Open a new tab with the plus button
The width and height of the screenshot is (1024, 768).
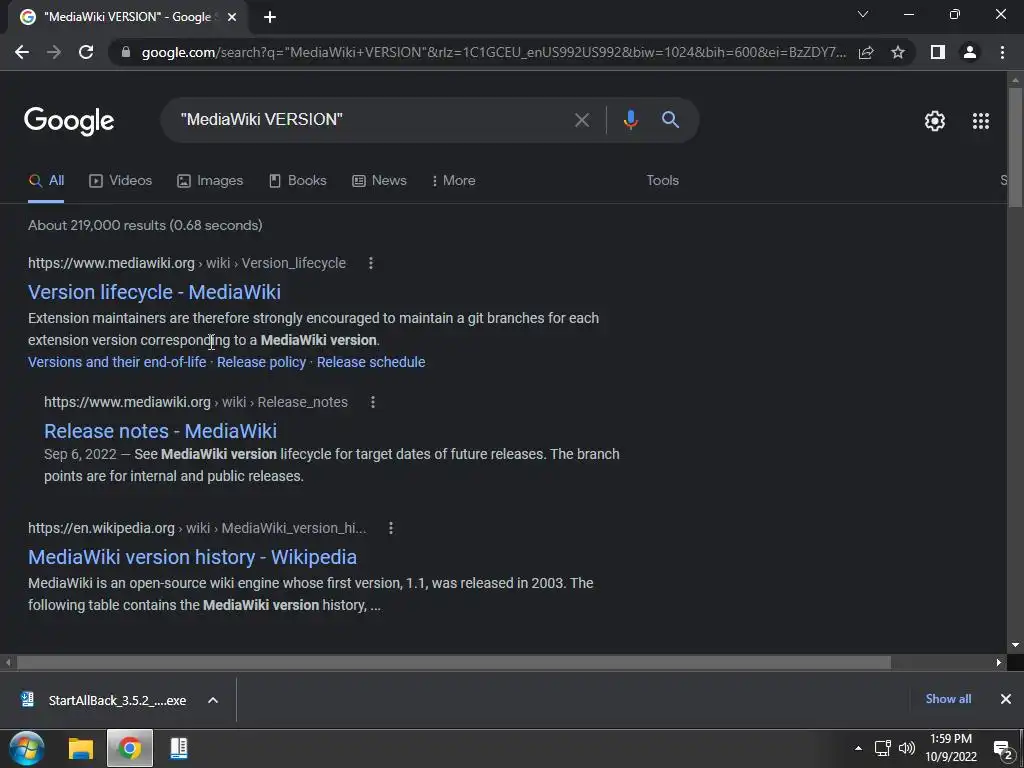click(x=270, y=17)
